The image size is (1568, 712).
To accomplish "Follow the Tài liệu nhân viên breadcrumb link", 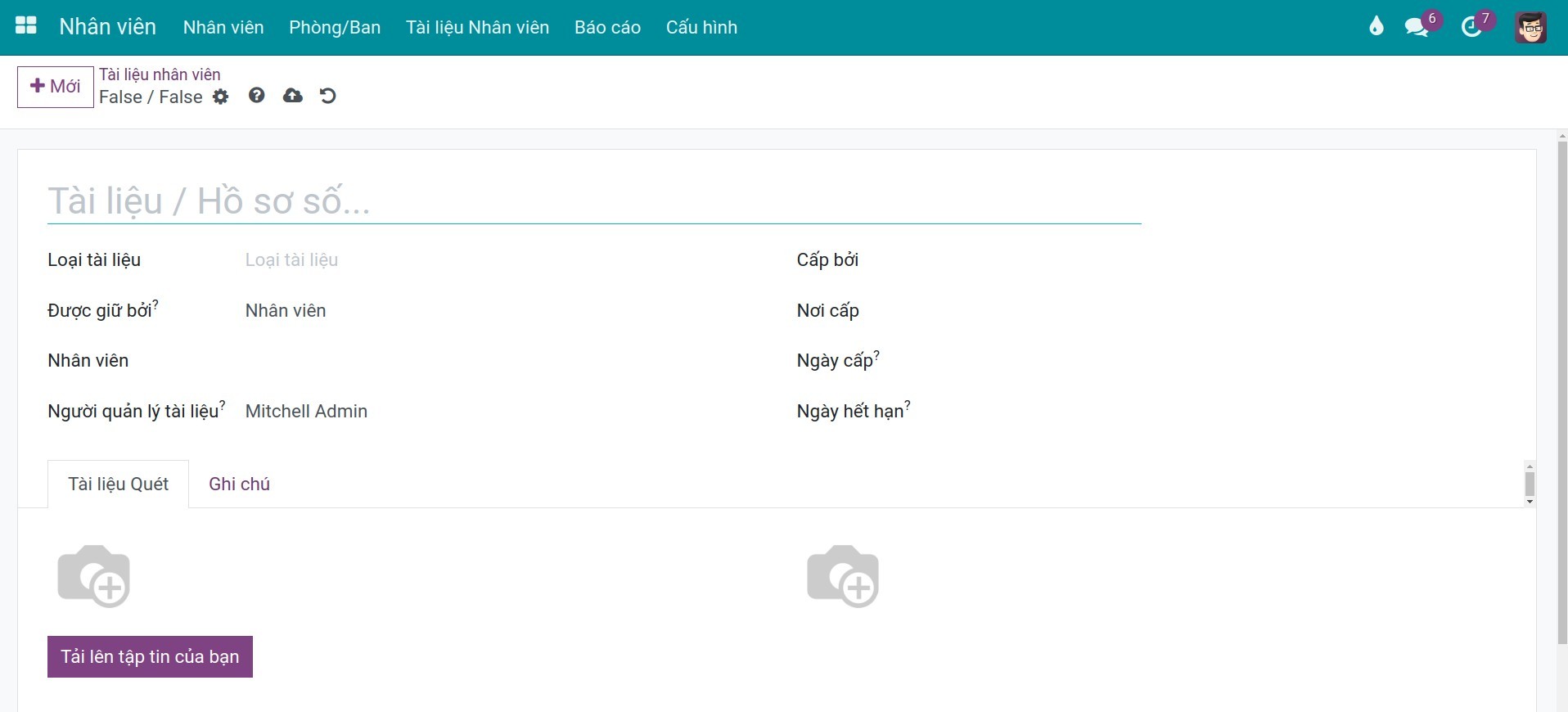I will (160, 74).
